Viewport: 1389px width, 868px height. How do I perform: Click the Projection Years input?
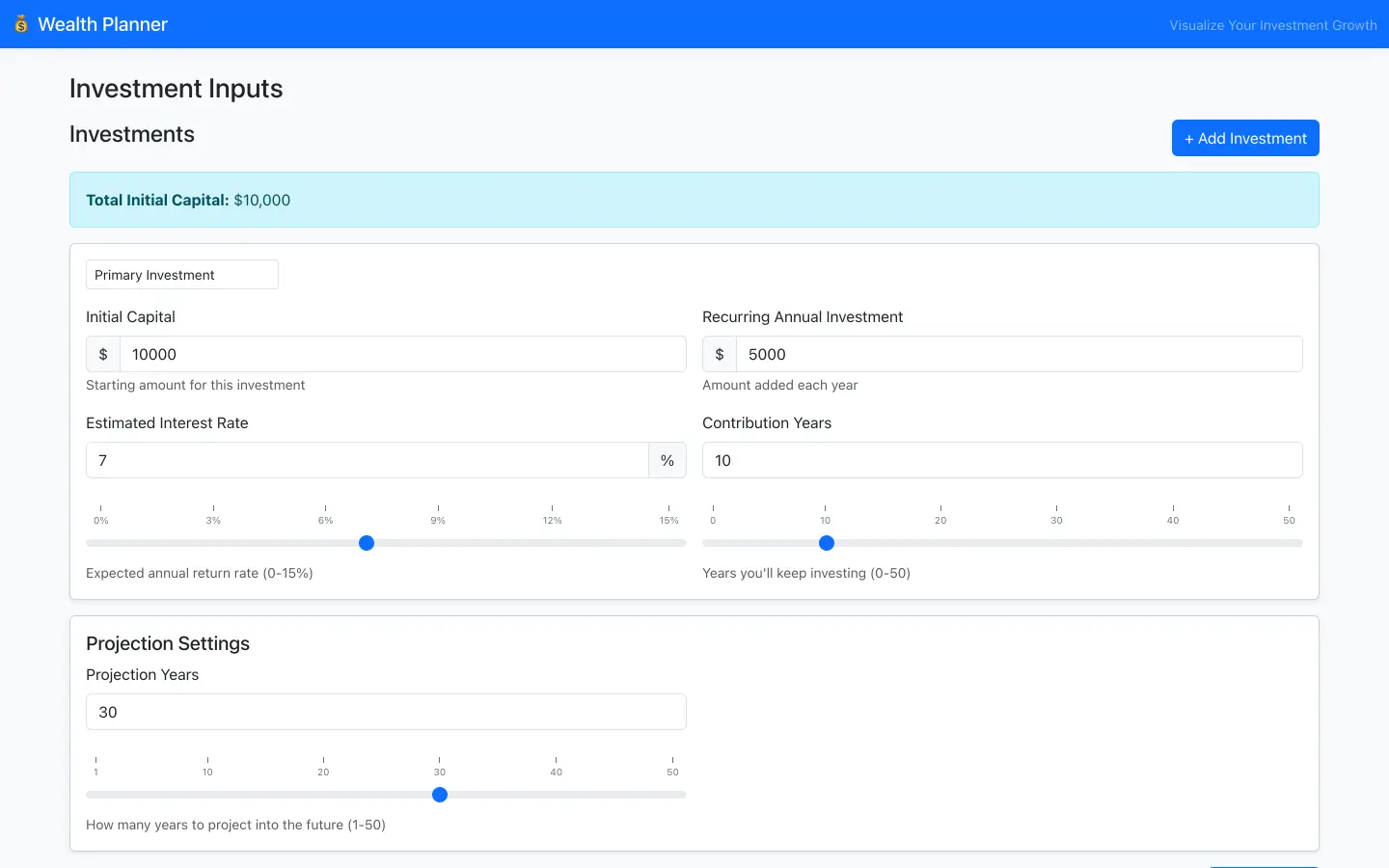tap(386, 712)
